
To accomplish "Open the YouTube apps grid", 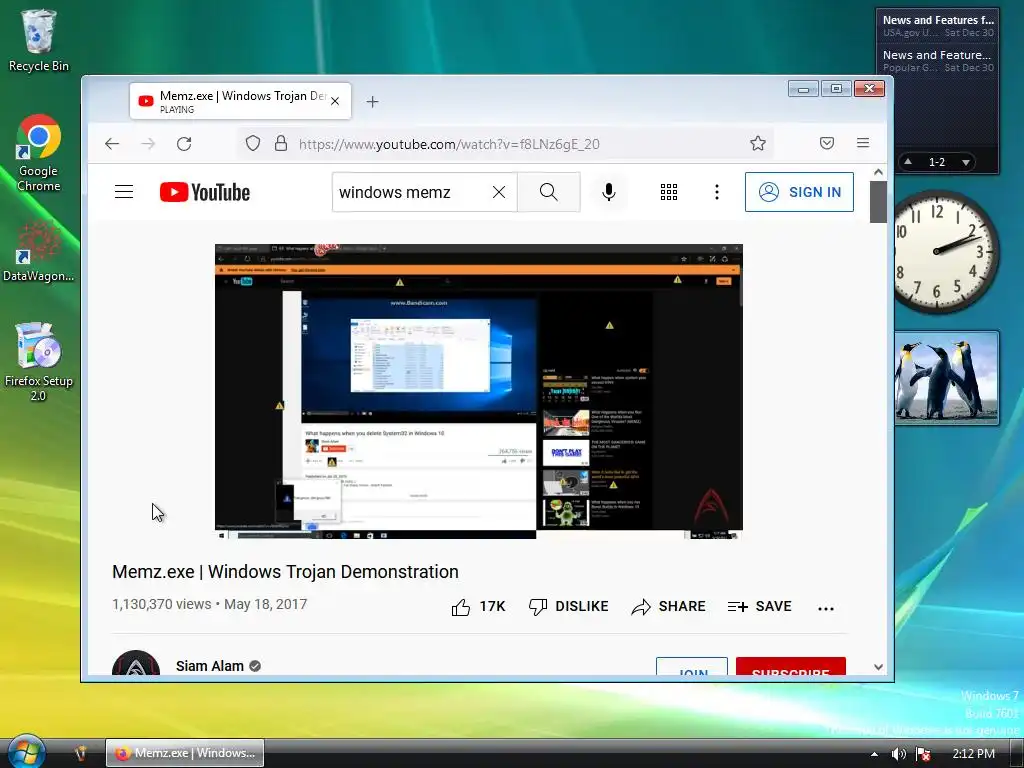I will pos(669,192).
